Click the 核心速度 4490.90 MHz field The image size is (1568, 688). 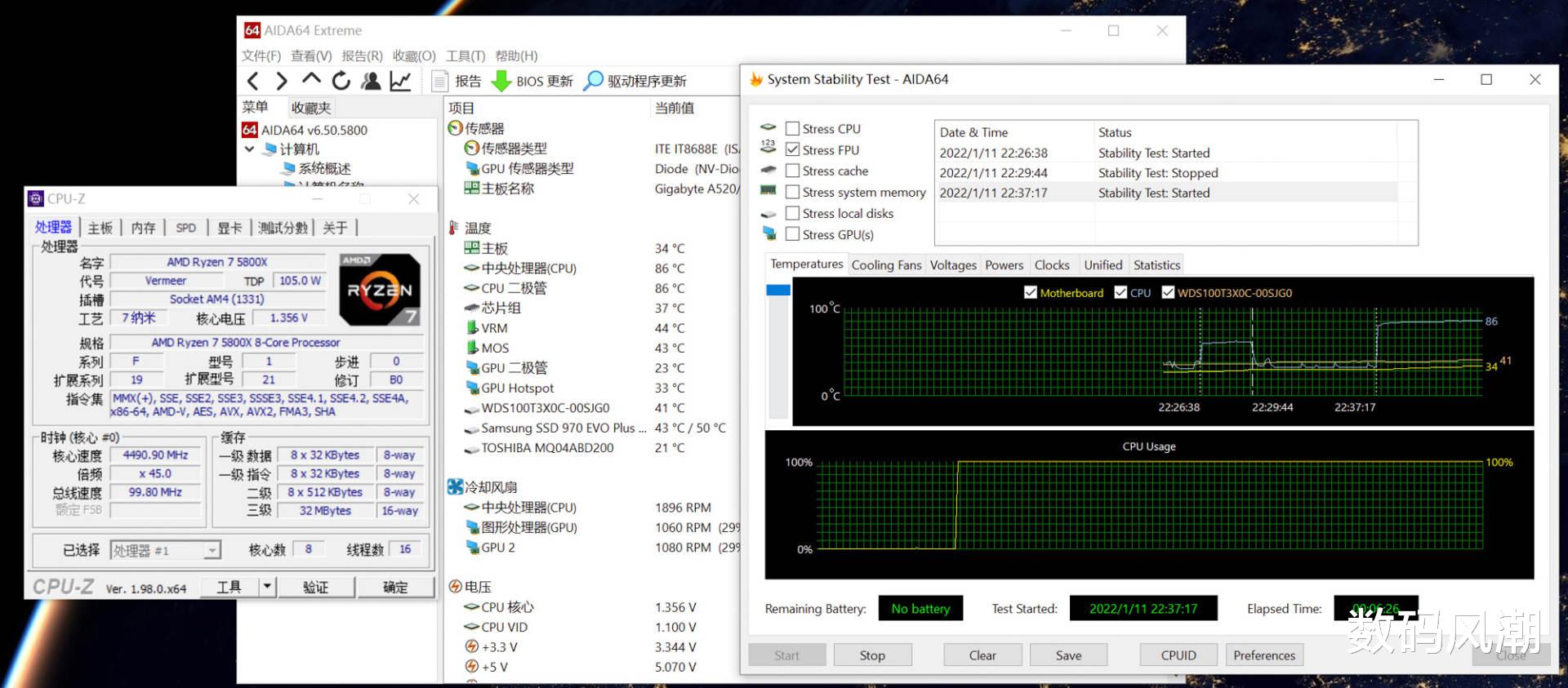coord(155,455)
